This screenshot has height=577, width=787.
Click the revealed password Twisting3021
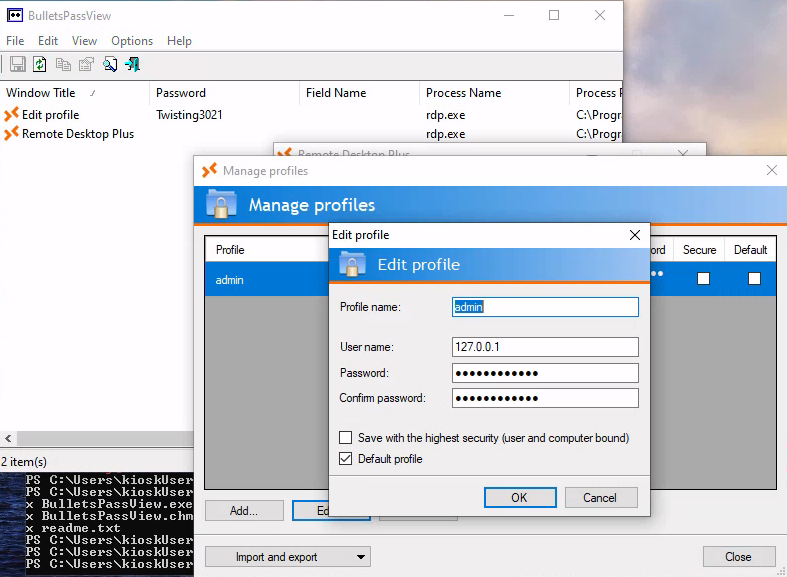pyautogui.click(x=189, y=115)
